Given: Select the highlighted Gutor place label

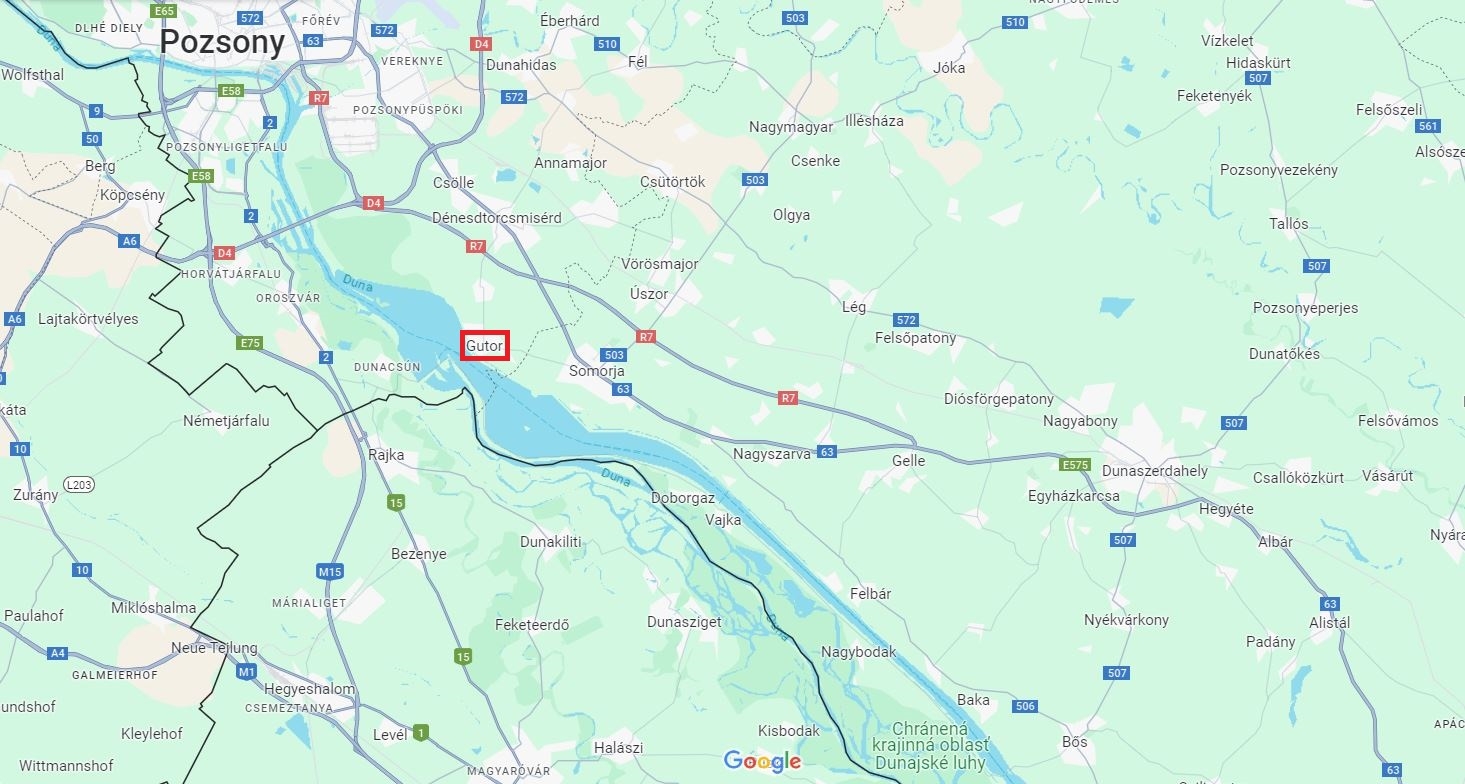Looking at the screenshot, I should point(485,346).
